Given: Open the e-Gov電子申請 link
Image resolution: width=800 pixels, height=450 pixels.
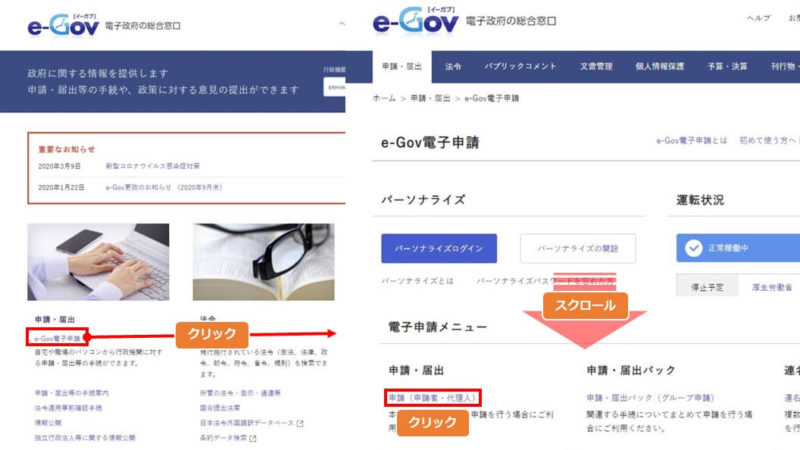Looking at the screenshot, I should 57,338.
